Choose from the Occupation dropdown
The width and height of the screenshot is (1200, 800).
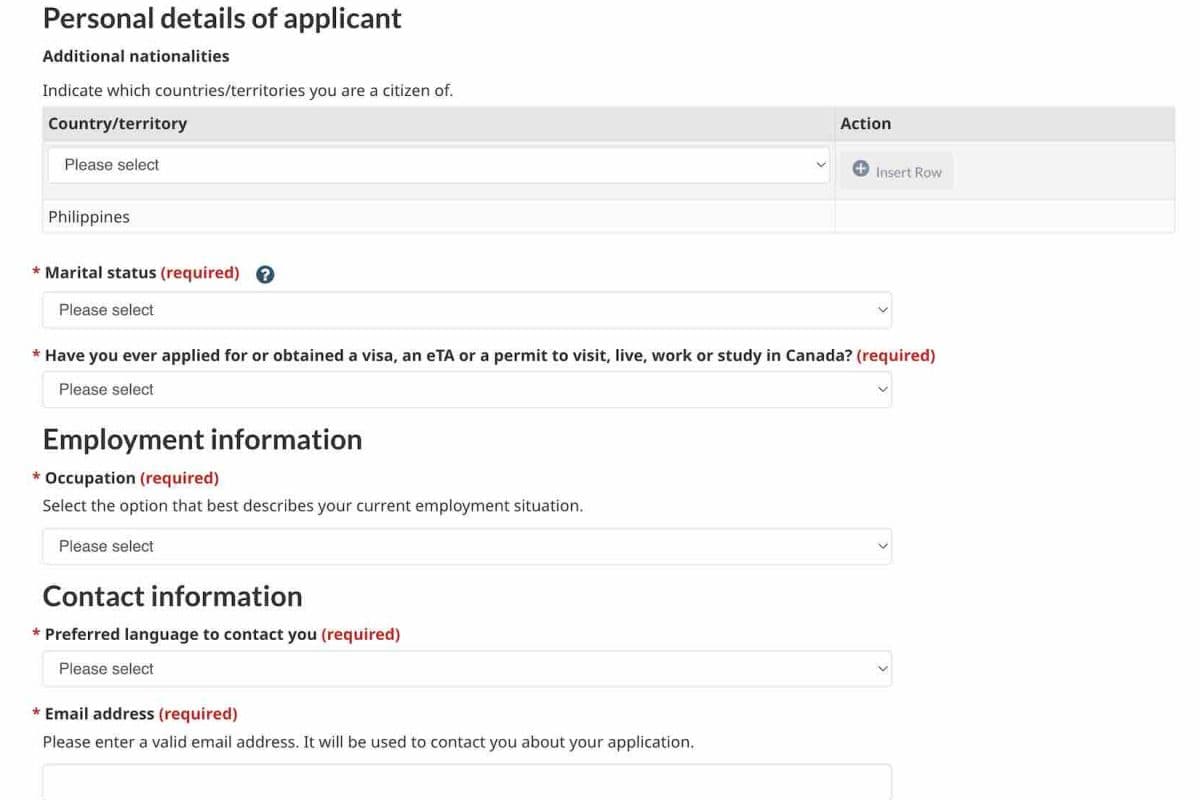click(466, 546)
